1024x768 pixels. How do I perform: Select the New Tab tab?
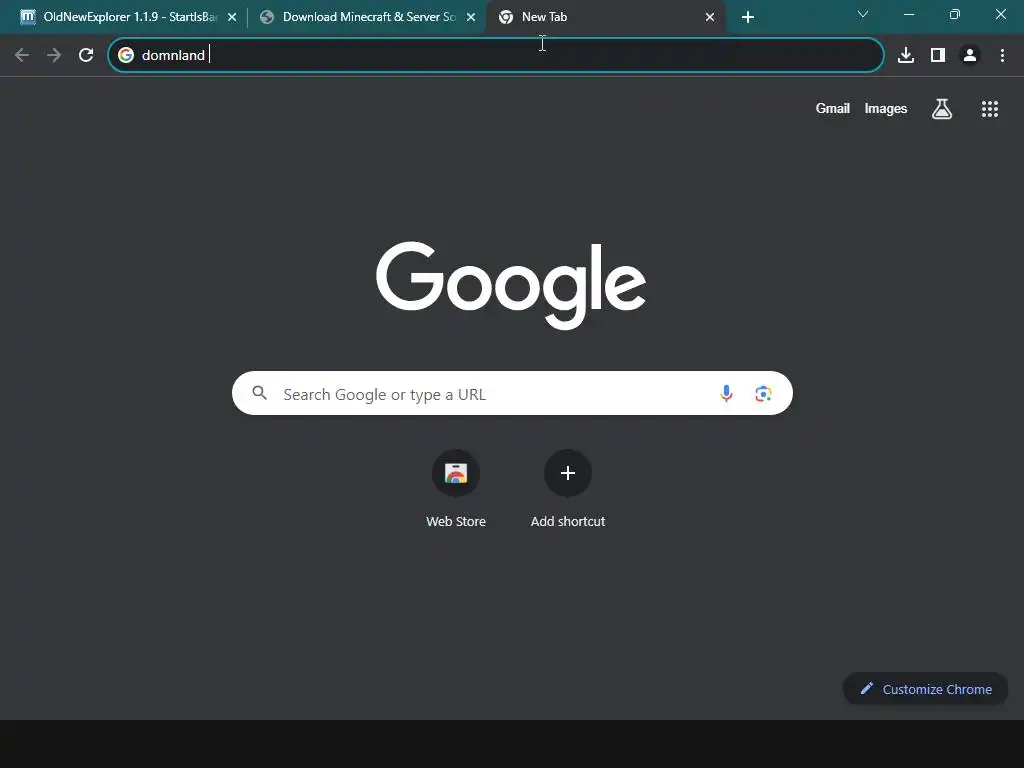pyautogui.click(x=605, y=17)
